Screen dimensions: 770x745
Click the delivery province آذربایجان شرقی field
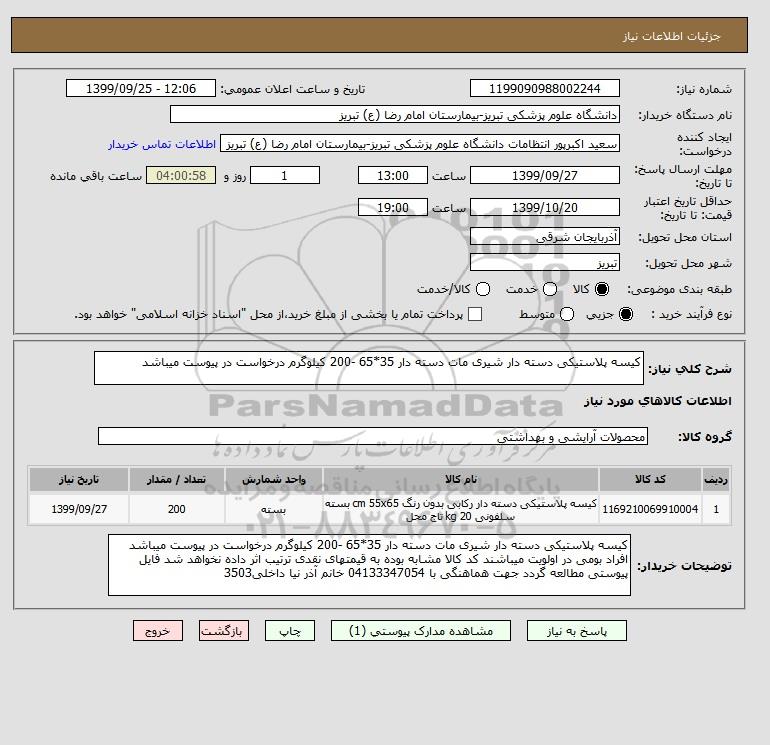click(545, 237)
